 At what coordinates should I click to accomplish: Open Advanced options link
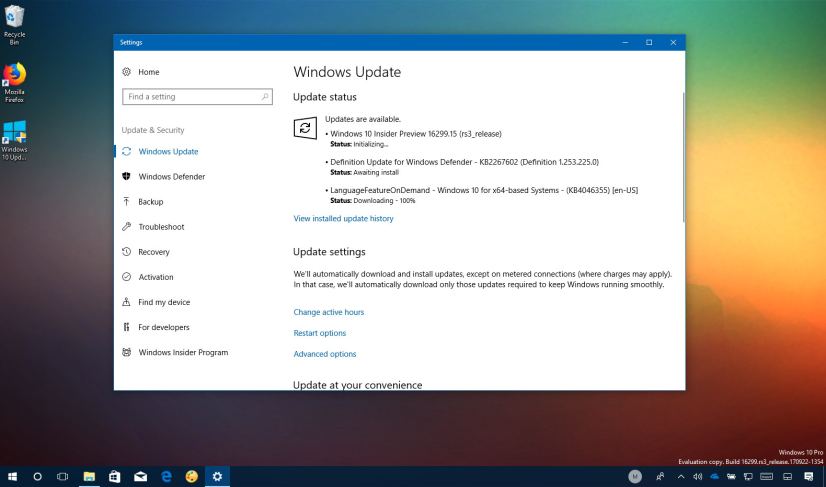pyautogui.click(x=325, y=354)
